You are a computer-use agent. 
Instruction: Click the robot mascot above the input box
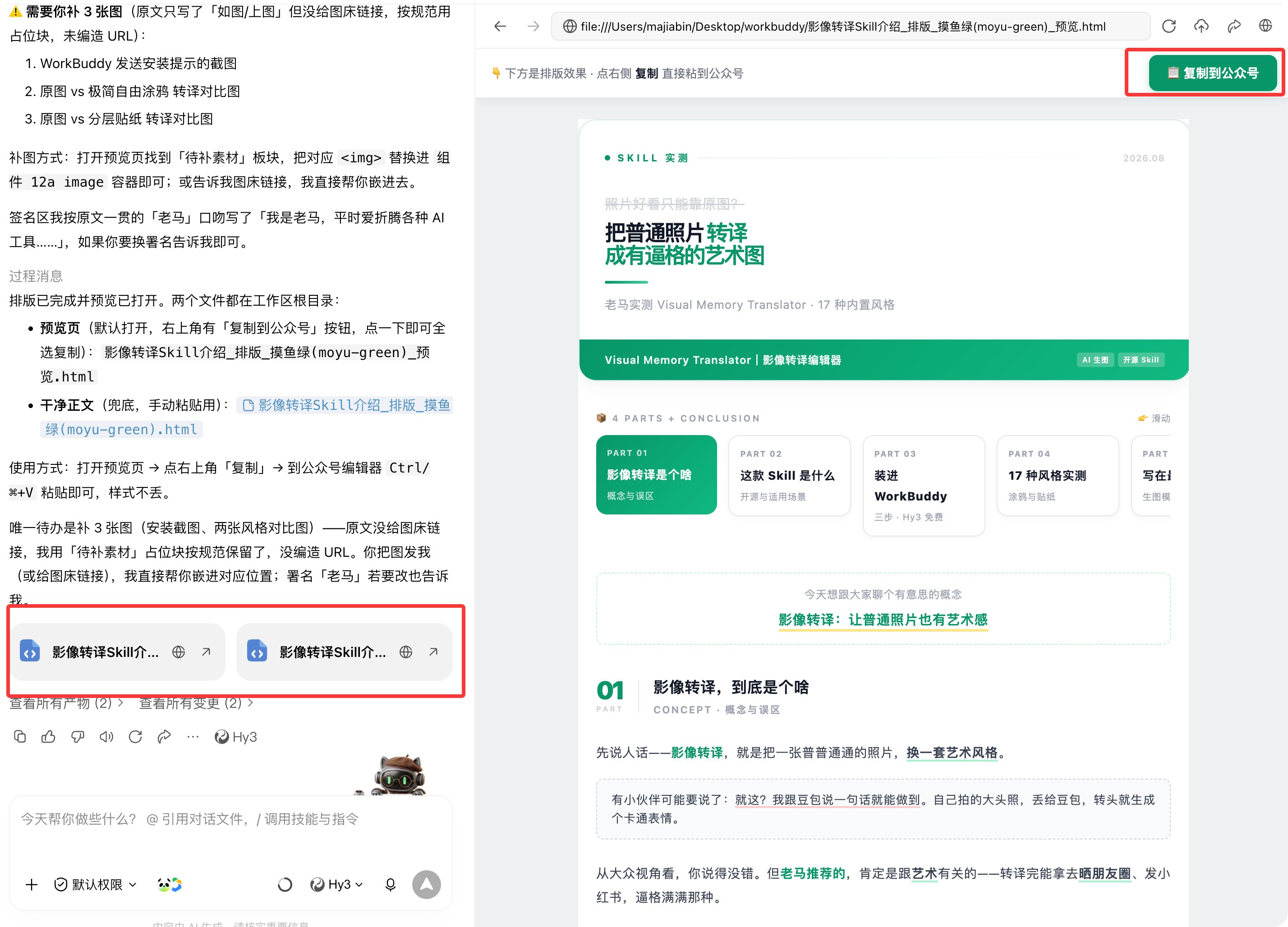tap(399, 775)
